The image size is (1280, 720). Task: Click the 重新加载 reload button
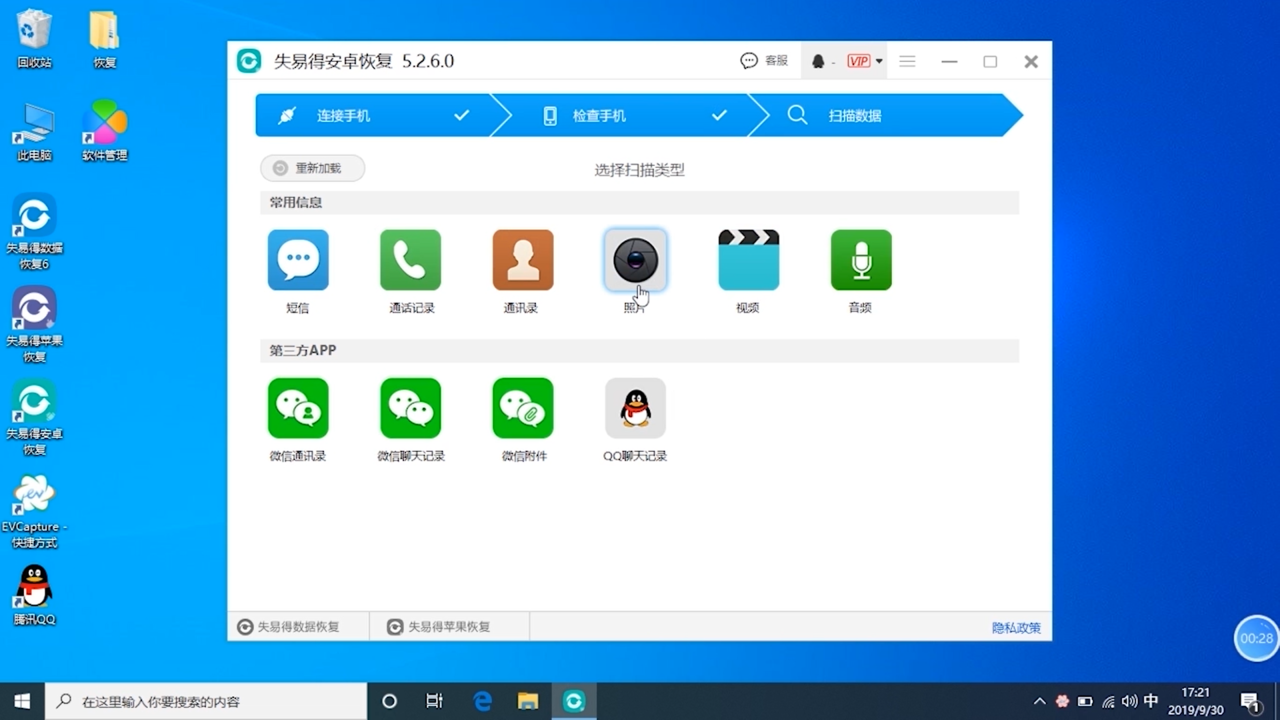[x=312, y=169]
